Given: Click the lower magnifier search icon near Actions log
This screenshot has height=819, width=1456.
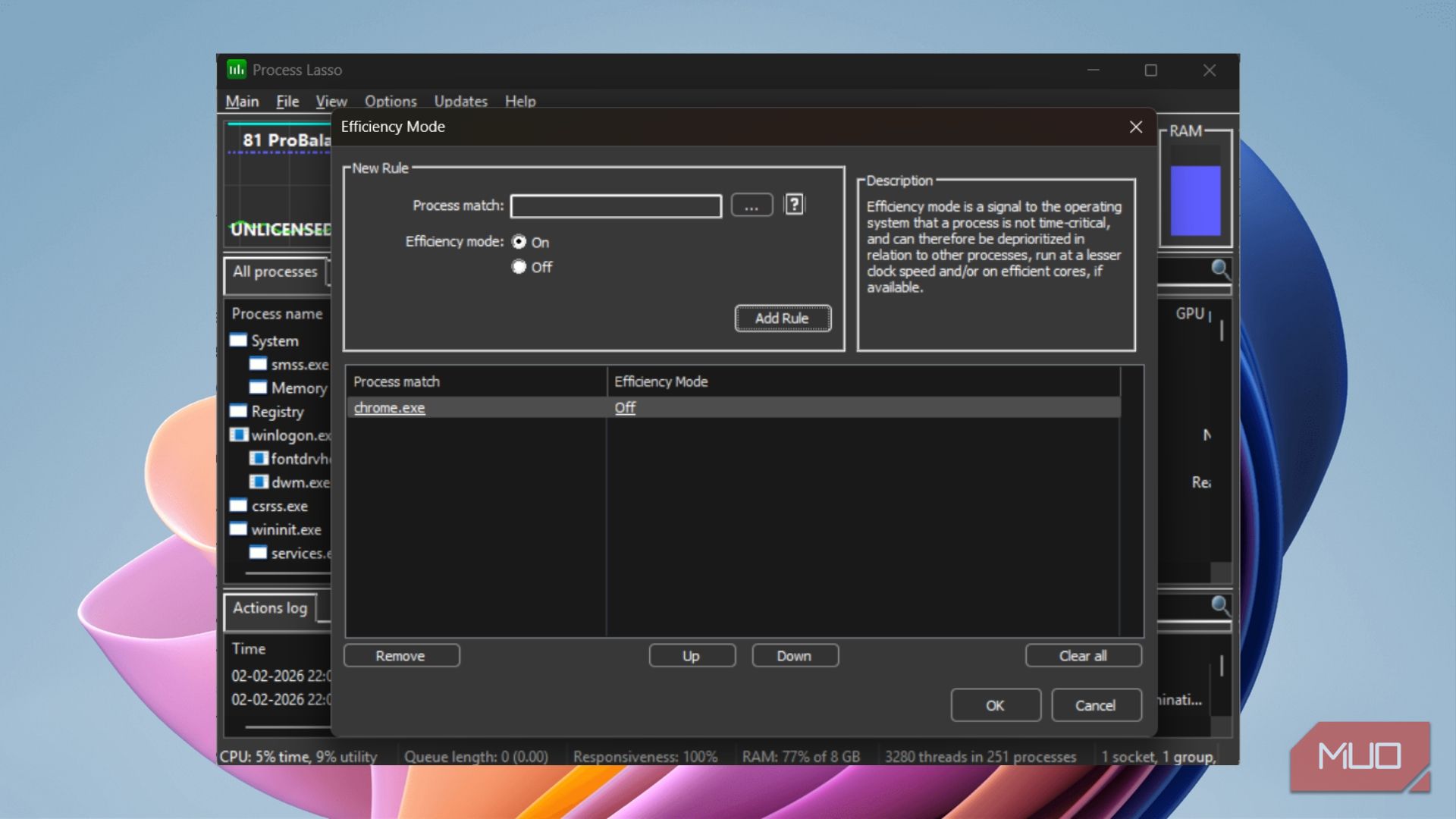Looking at the screenshot, I should point(1219,605).
